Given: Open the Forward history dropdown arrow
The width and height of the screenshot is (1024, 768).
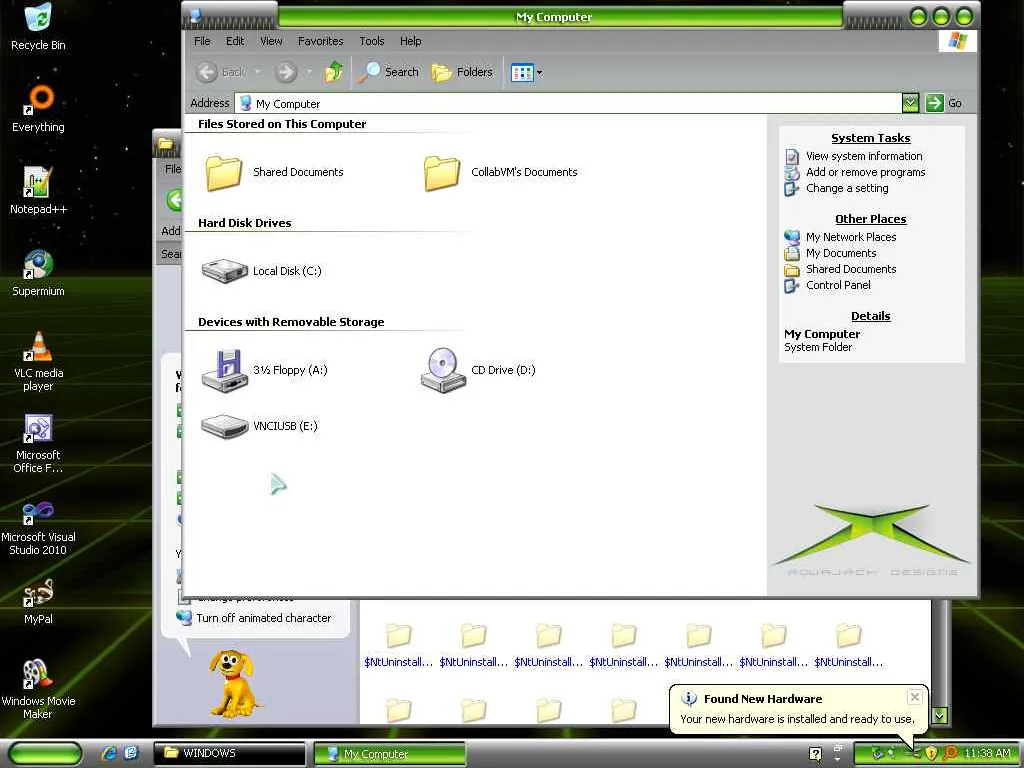Looking at the screenshot, I should [x=309, y=72].
